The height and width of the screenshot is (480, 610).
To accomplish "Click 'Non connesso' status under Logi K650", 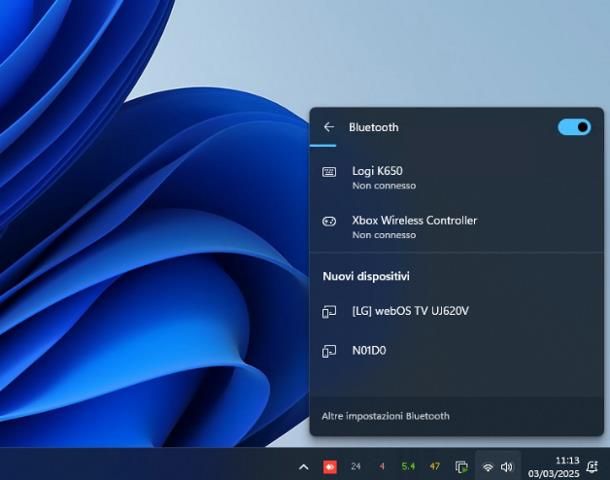I will [x=384, y=186].
